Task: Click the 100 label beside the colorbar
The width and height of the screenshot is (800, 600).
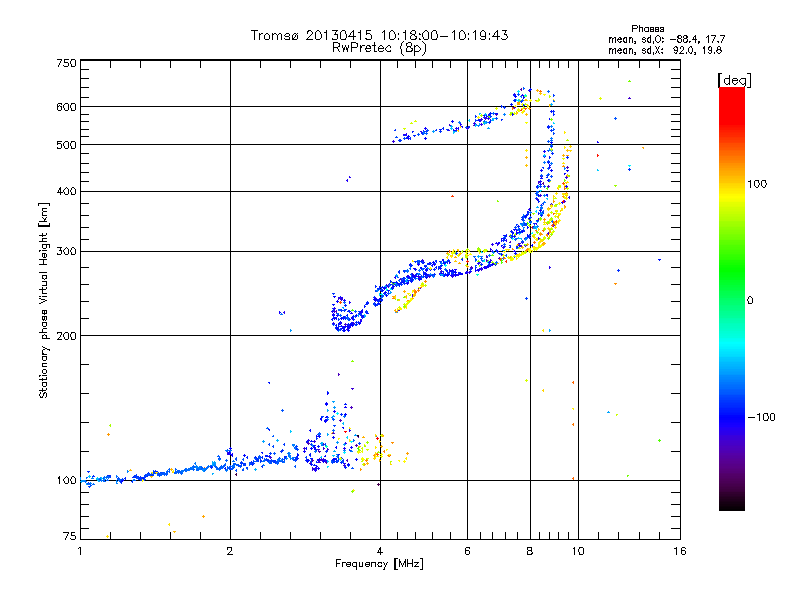Action: coord(757,184)
